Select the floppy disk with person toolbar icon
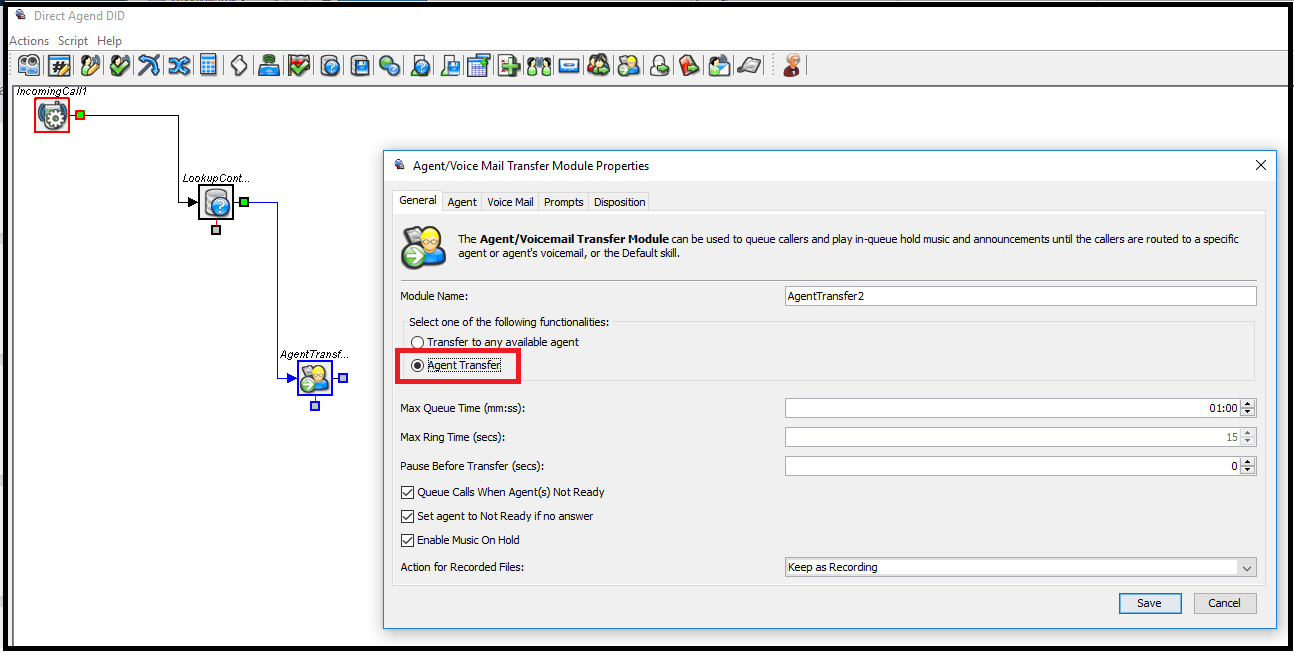The image size is (1294, 655). [x=450, y=66]
